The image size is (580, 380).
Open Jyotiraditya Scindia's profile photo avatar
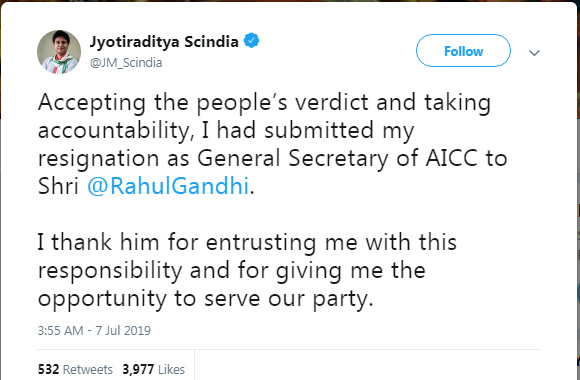(x=59, y=52)
